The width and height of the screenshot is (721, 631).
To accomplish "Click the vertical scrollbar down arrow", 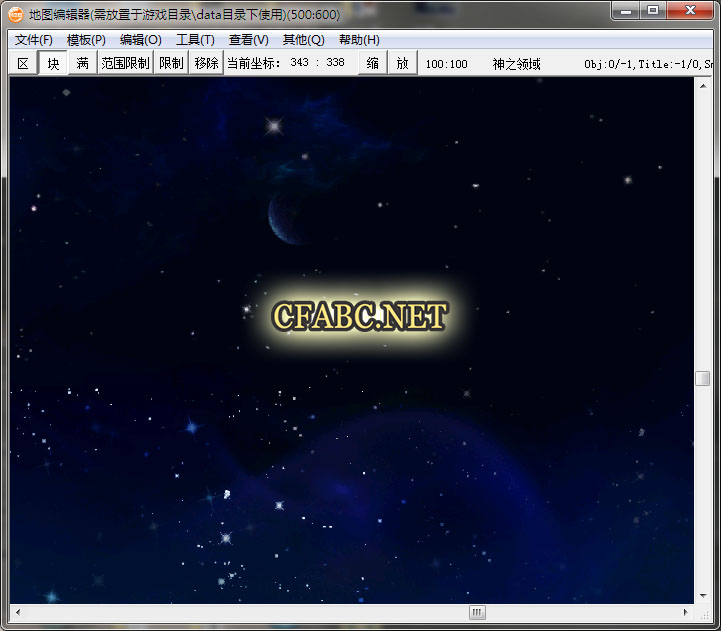I will pos(703,596).
